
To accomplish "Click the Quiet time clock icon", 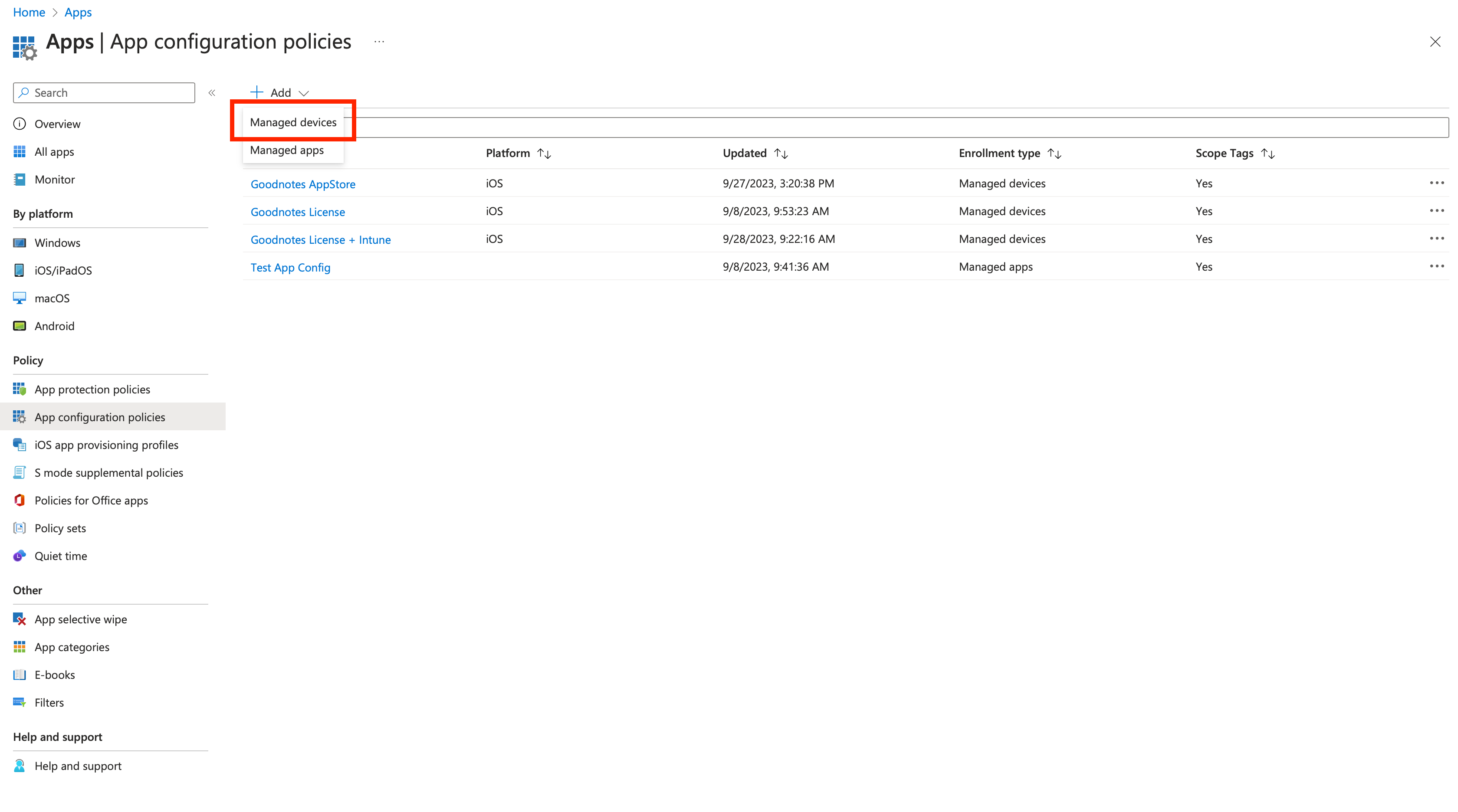I will 19,556.
